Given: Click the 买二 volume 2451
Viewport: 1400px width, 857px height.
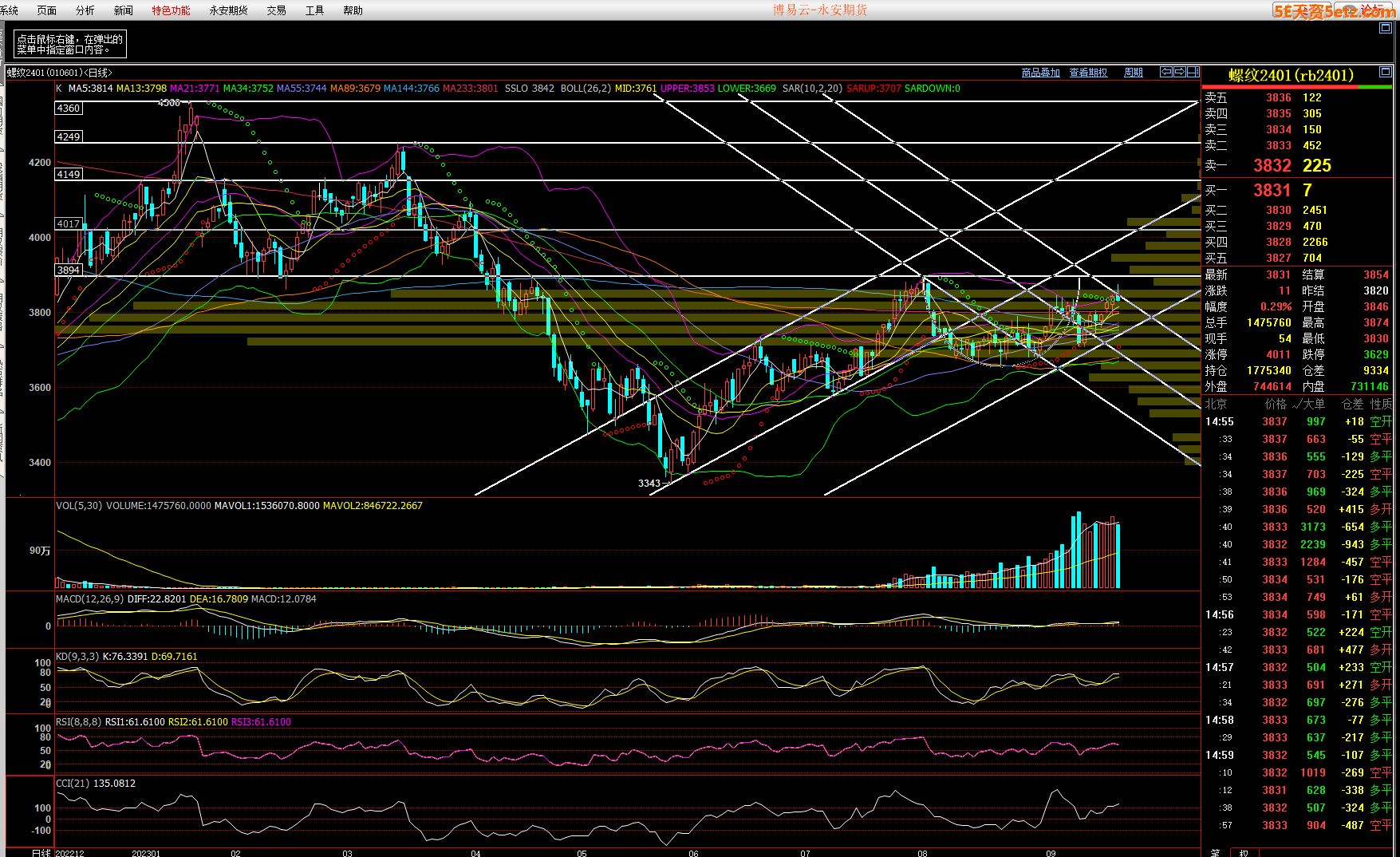Looking at the screenshot, I should [x=1315, y=211].
